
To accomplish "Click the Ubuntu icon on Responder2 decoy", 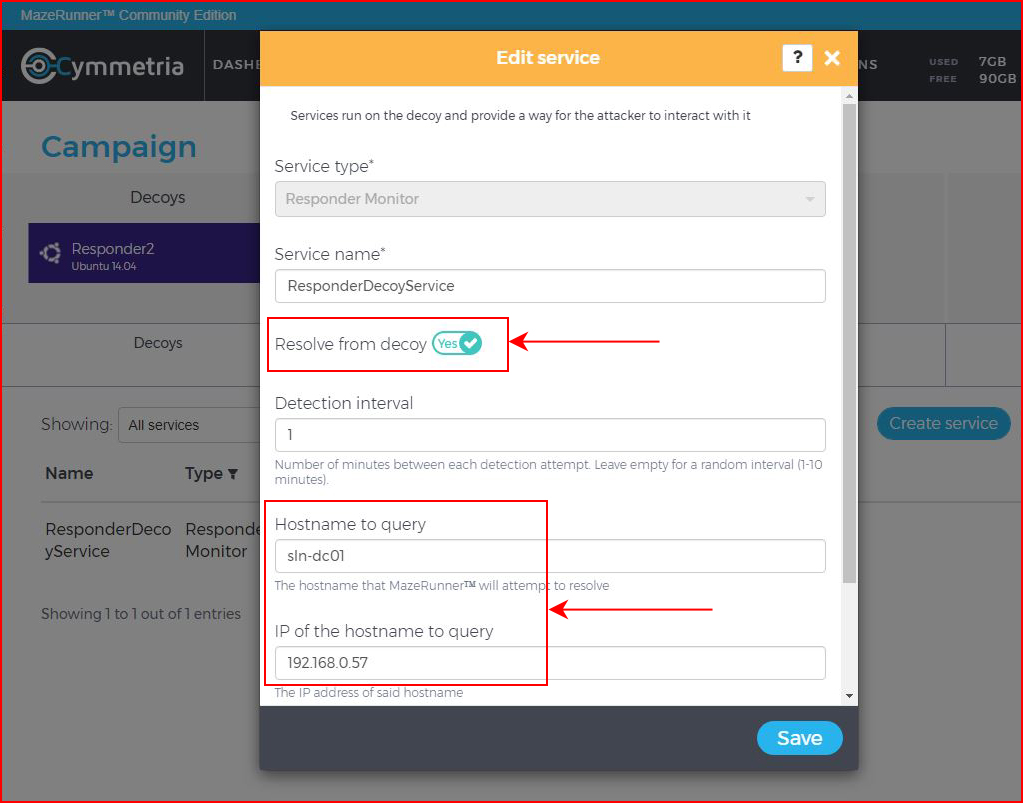I will point(50,253).
